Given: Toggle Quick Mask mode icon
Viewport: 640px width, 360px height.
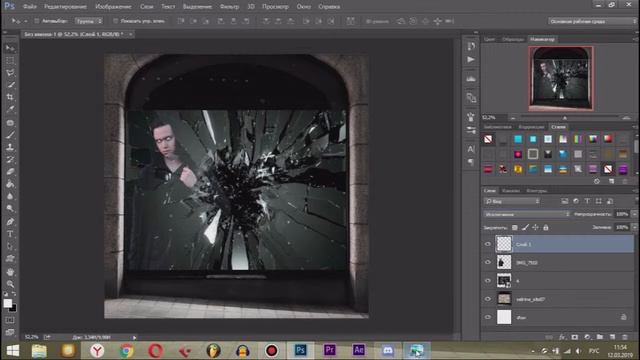Looking at the screenshot, I should (10, 320).
